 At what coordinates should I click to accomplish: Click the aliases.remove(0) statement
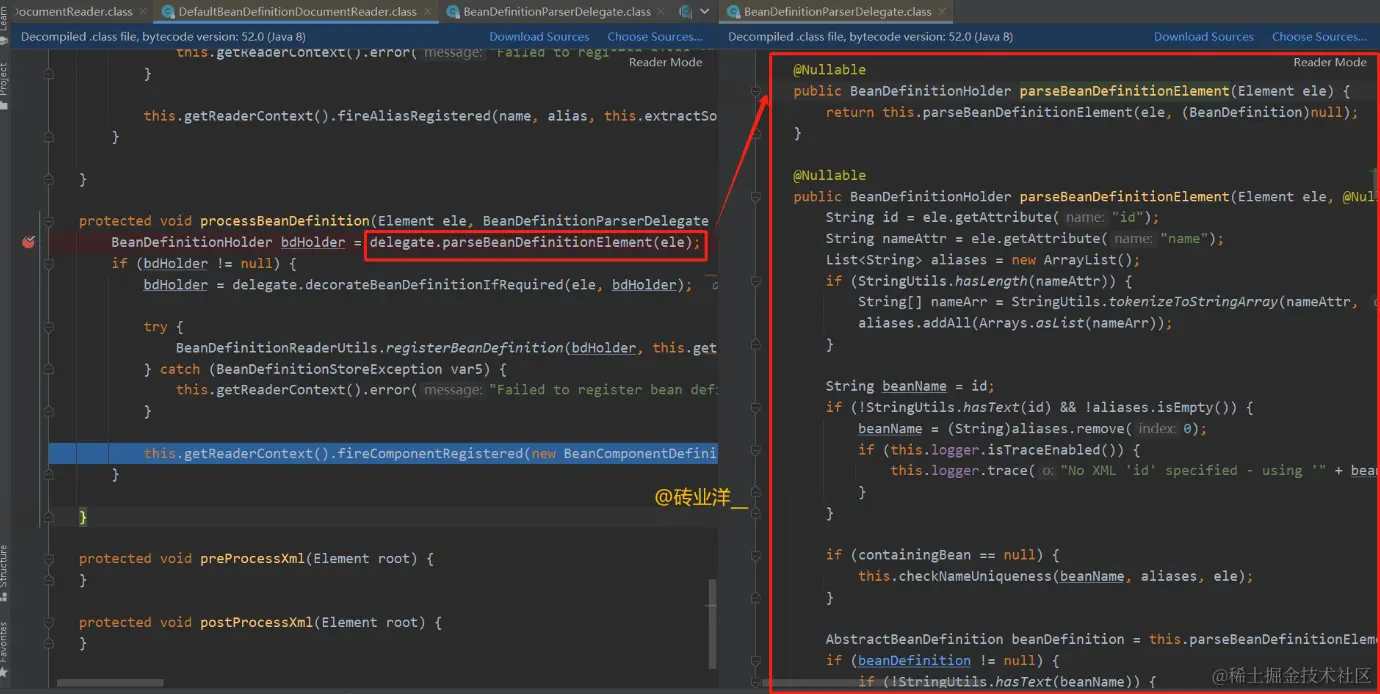click(x=1033, y=429)
